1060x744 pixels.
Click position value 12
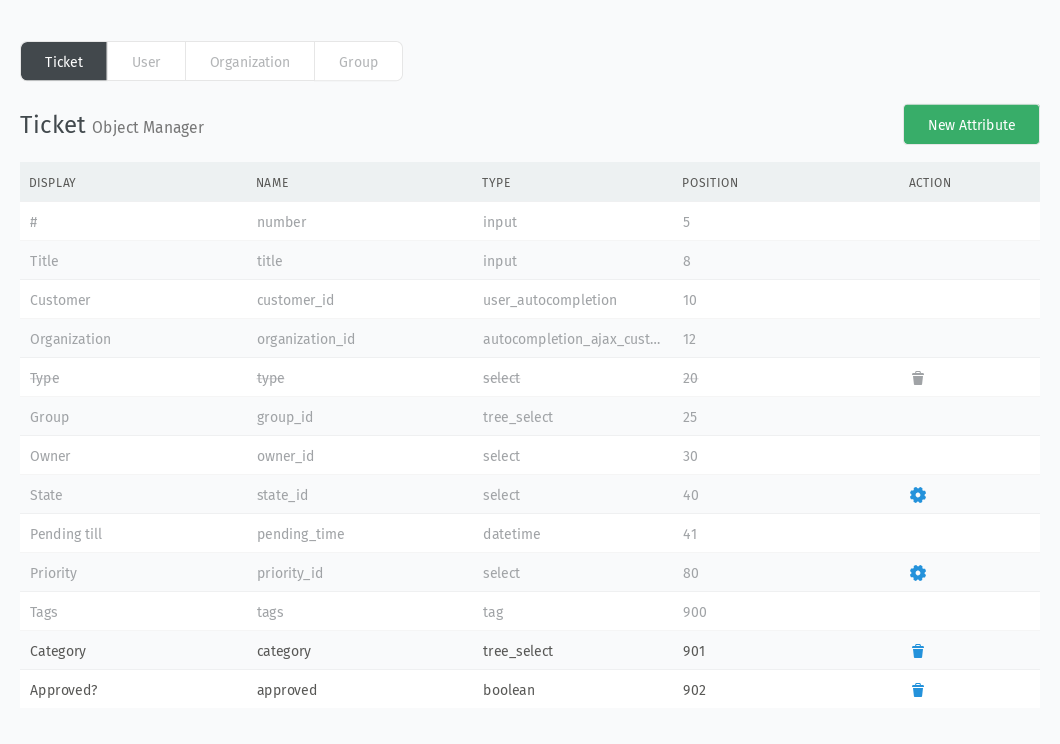(689, 339)
